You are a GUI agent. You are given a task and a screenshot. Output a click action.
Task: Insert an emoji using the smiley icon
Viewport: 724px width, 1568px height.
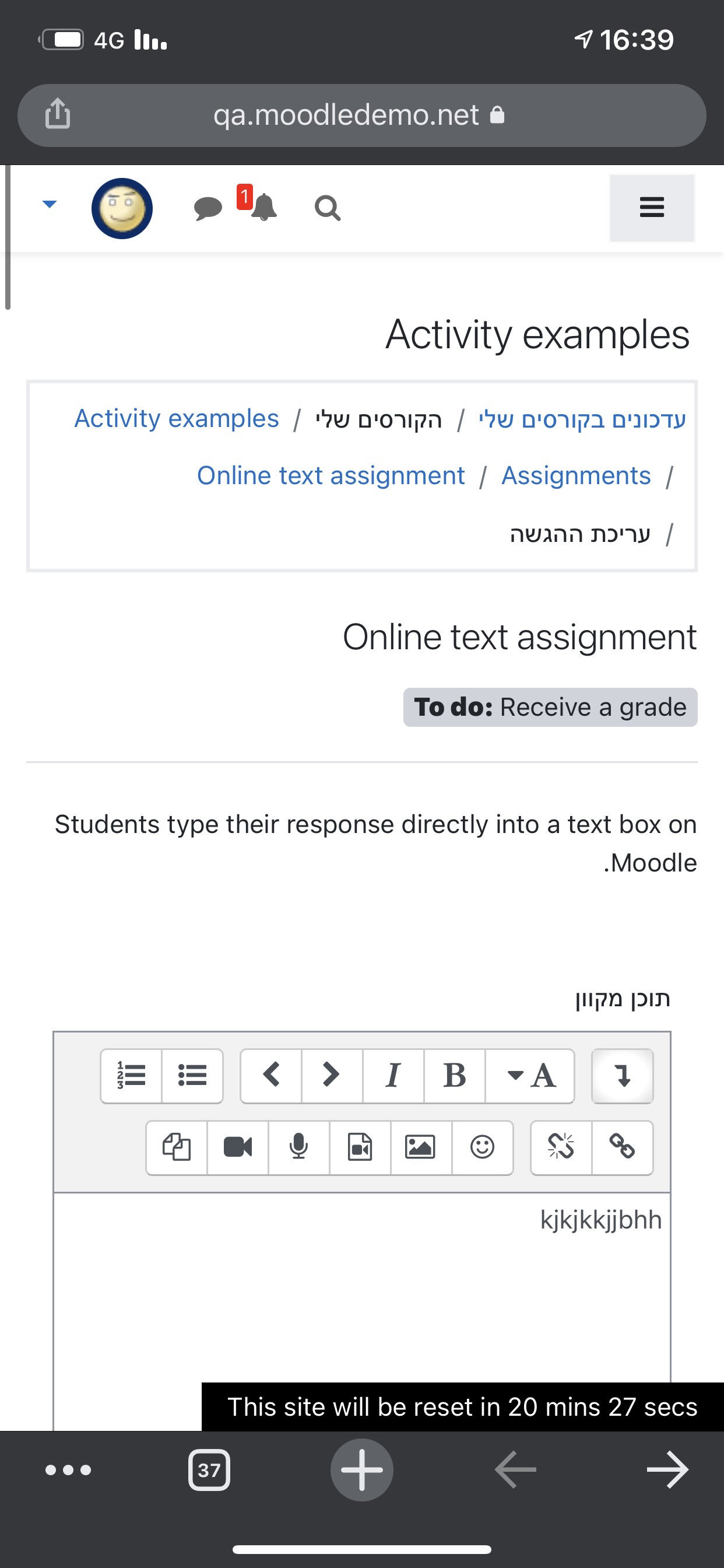tap(483, 1147)
